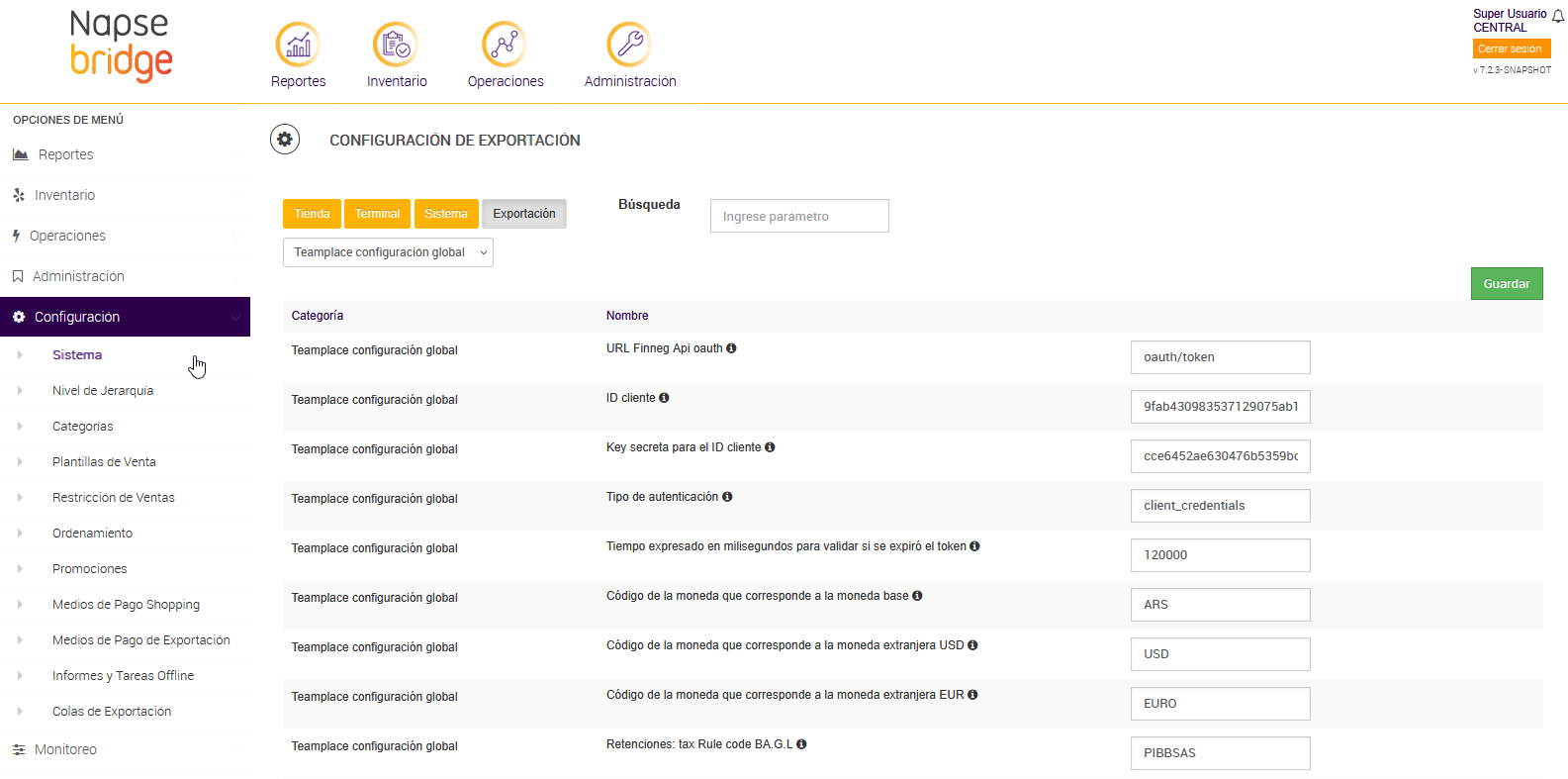Click the notification bell icon
Image resolution: width=1568 pixels, height=779 pixels.
point(1558,16)
